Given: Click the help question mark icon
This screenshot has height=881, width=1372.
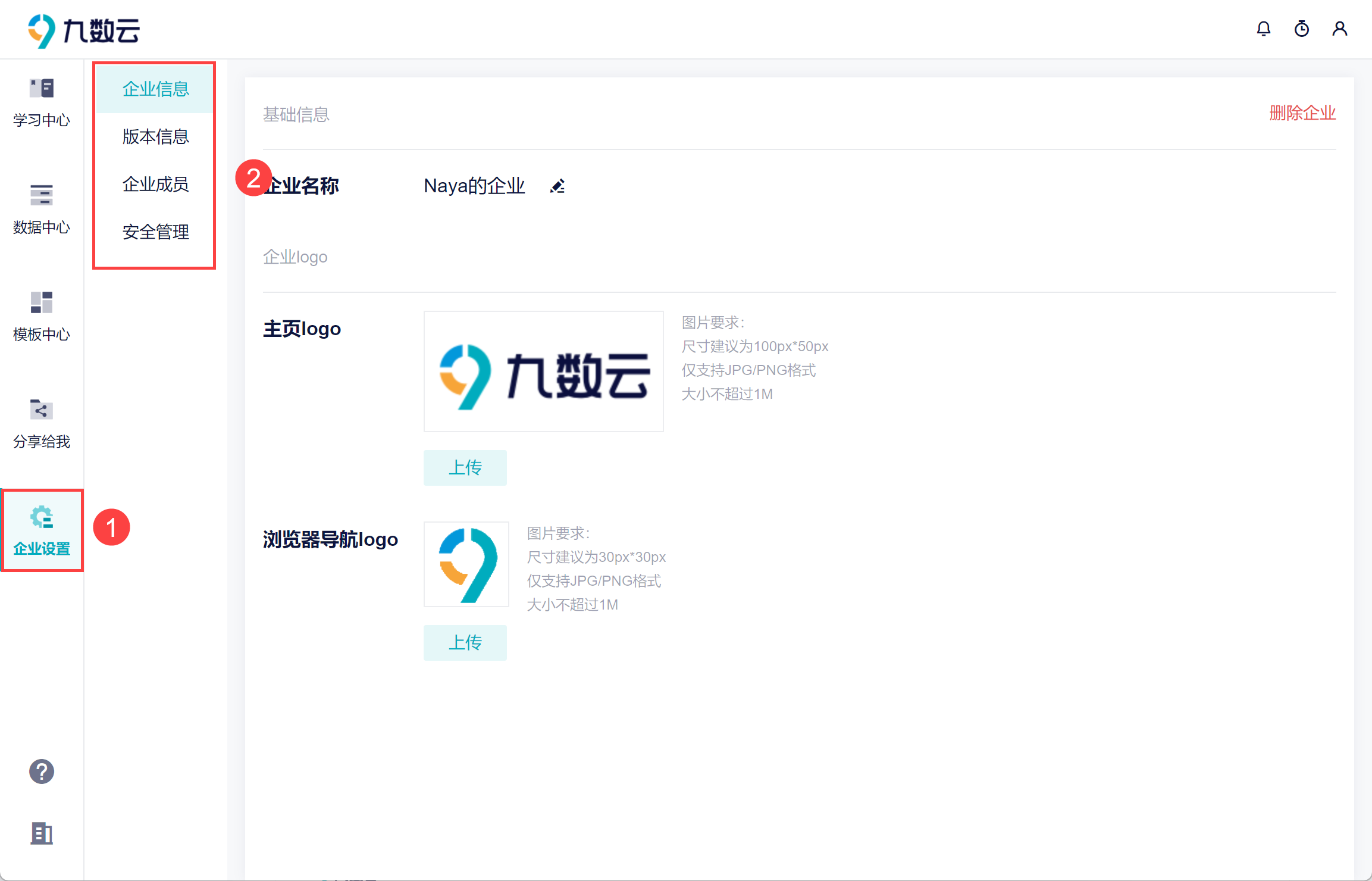Looking at the screenshot, I should point(42,771).
